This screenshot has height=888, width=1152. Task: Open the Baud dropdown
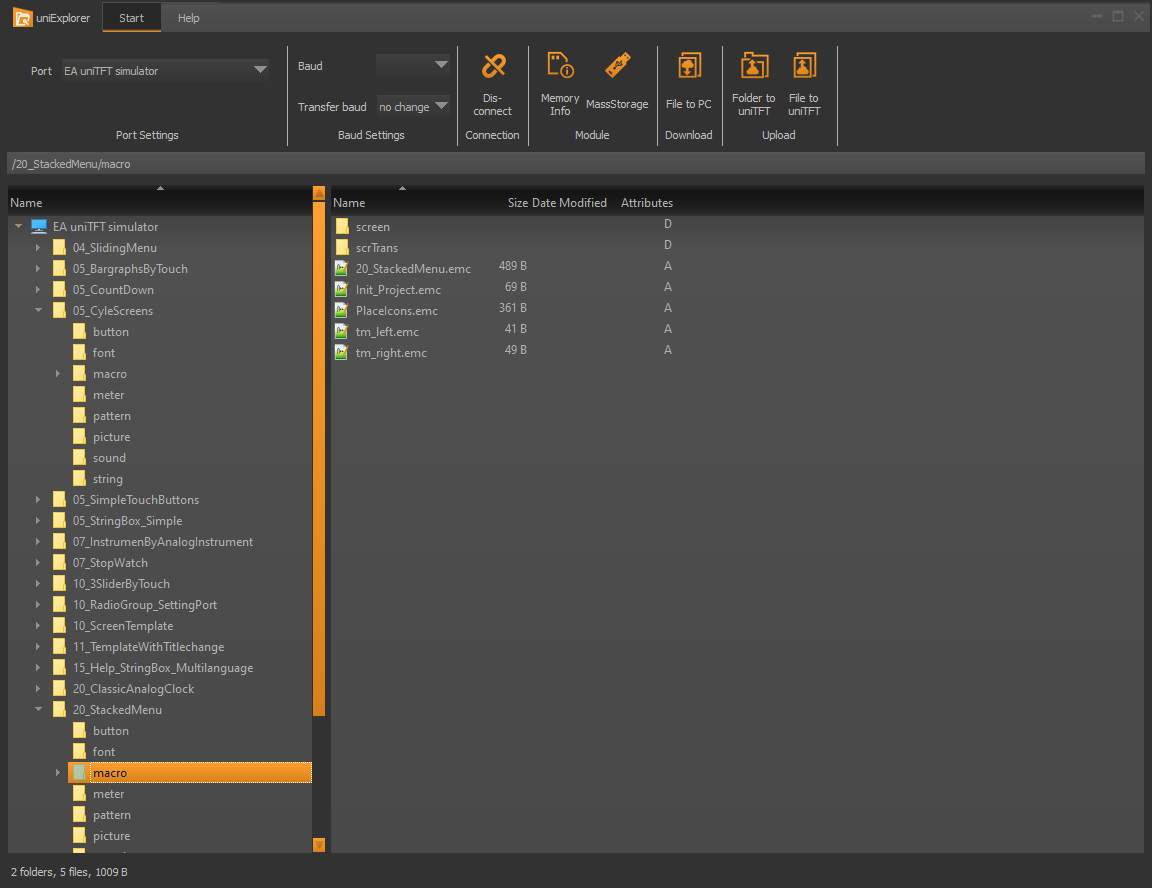click(413, 65)
